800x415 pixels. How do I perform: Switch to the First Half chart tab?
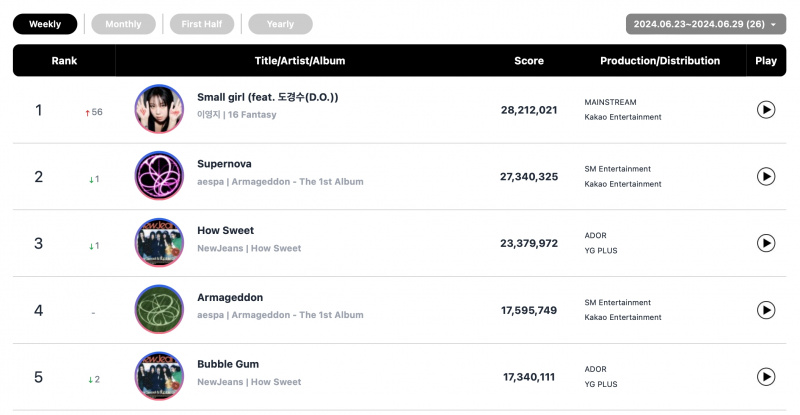click(202, 24)
